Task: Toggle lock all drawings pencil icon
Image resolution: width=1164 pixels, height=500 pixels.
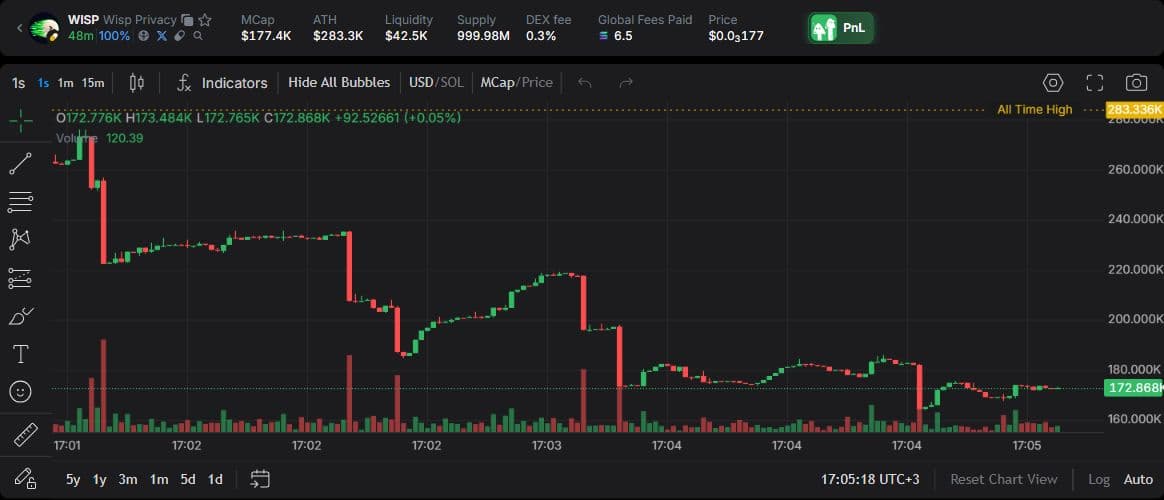Action: pos(24,478)
